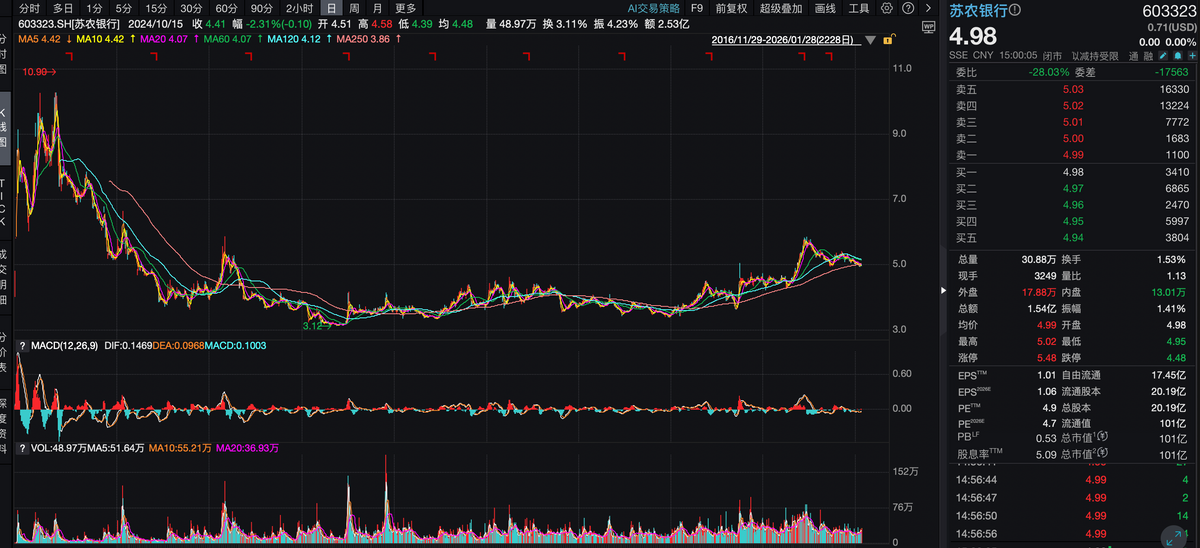This screenshot has width=1200, height=548.
Task: Click the stock code 603323 in quote panel
Action: pyautogui.click(x=1169, y=11)
